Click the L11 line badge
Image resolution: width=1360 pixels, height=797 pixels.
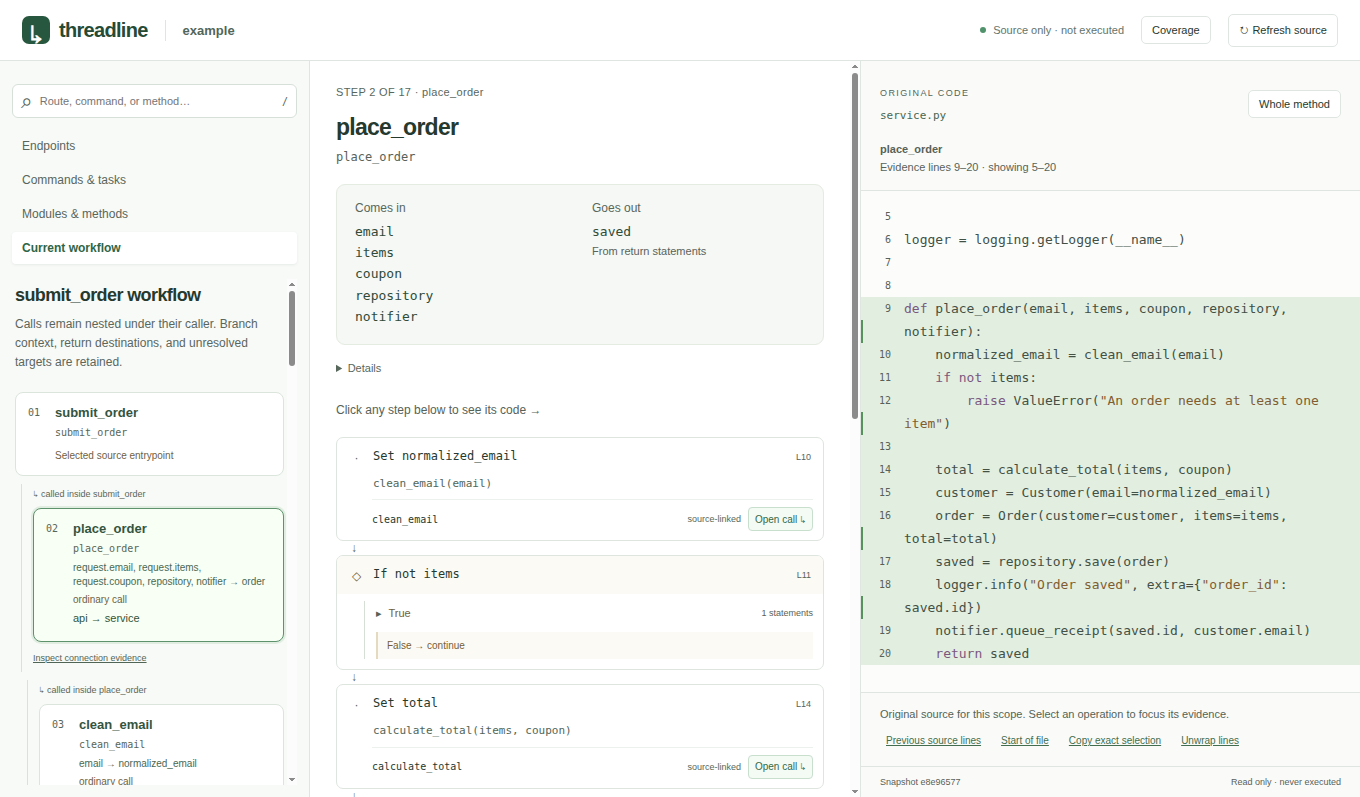coord(804,575)
